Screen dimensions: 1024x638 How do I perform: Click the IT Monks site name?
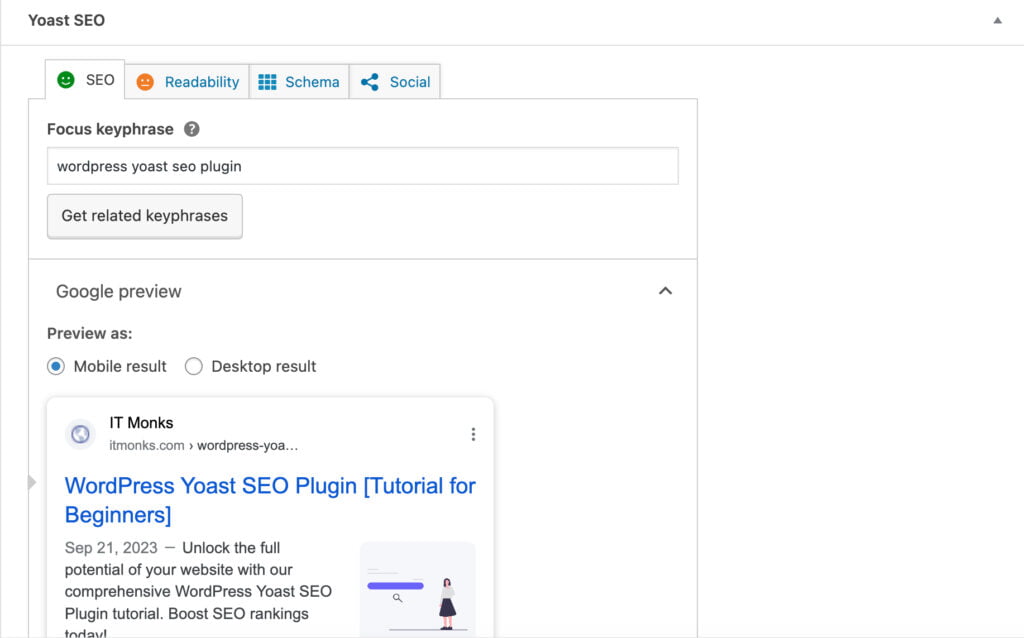pyautogui.click(x=141, y=423)
